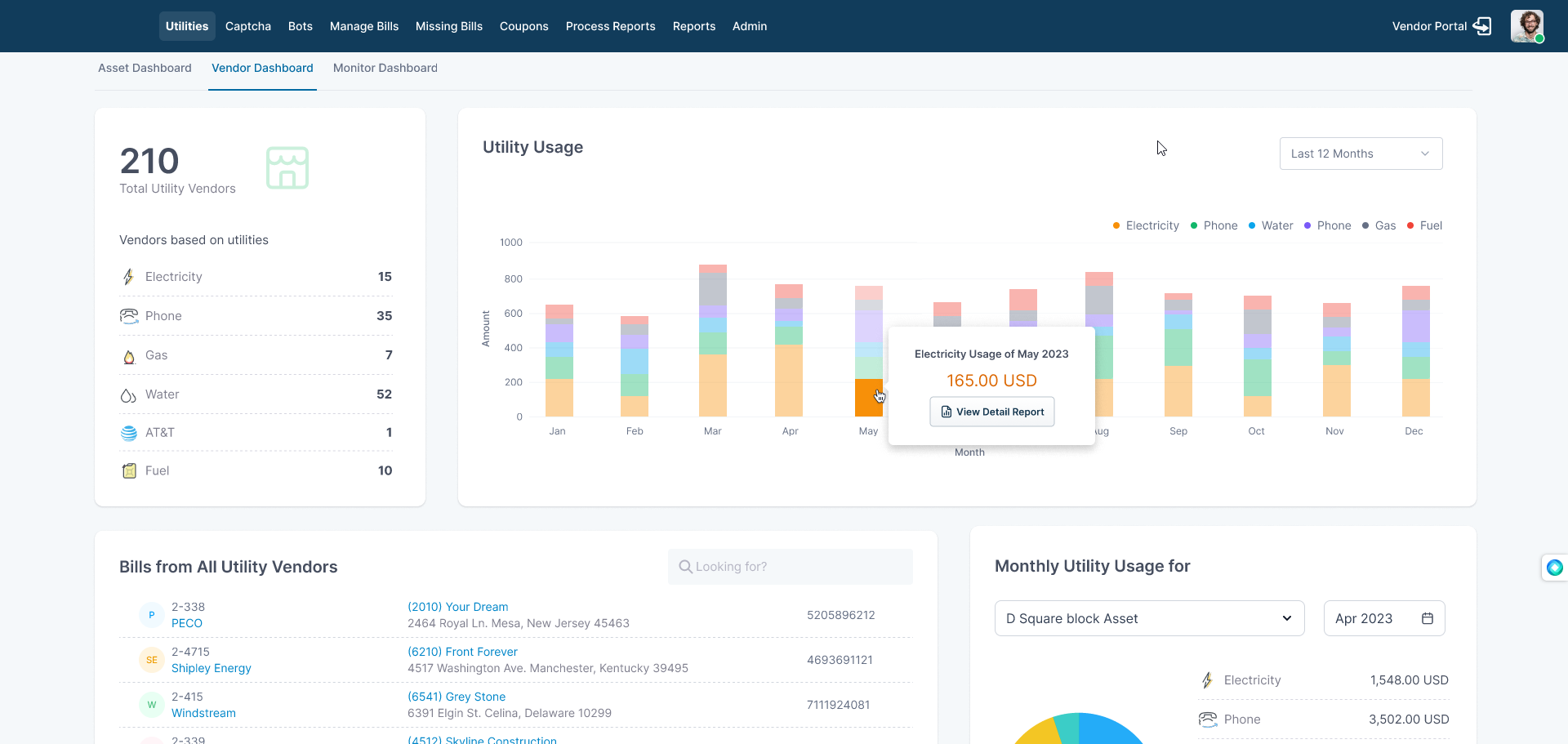This screenshot has width=1568, height=744.
Task: Click the calendar icon in Apr 2023 field
Action: point(1428,618)
